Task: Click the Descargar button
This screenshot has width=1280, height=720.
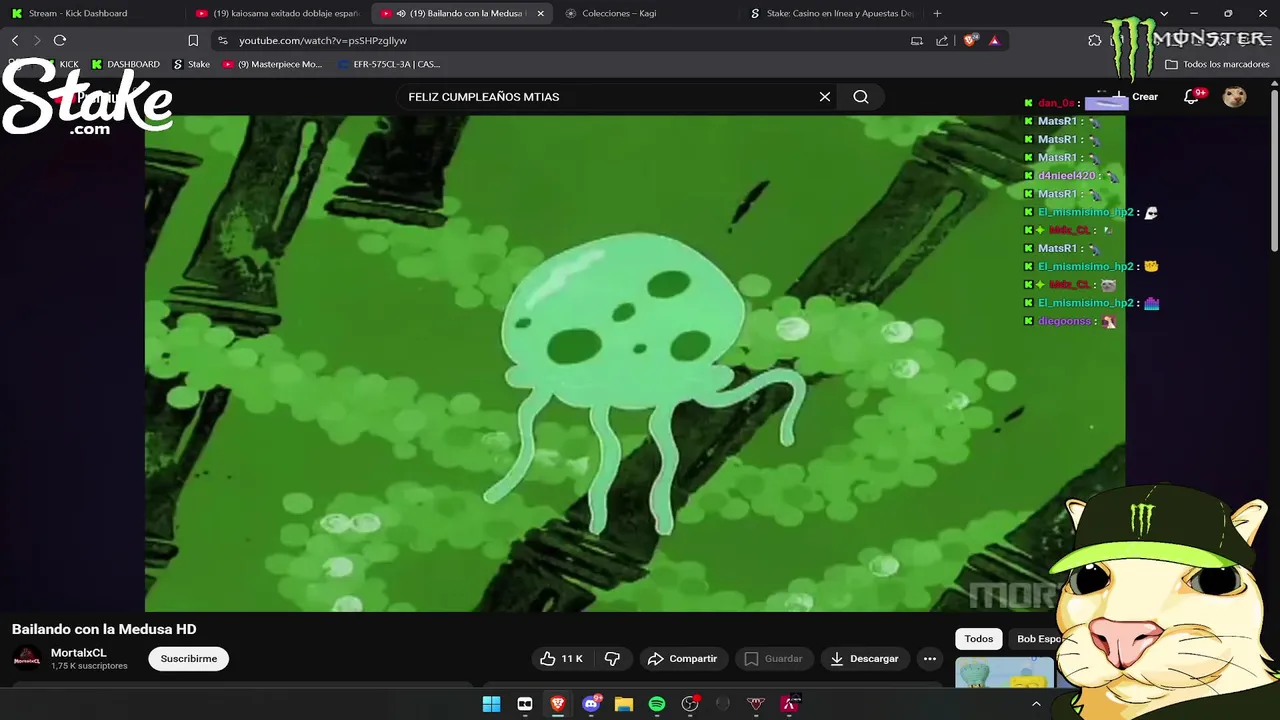Action: [865, 658]
